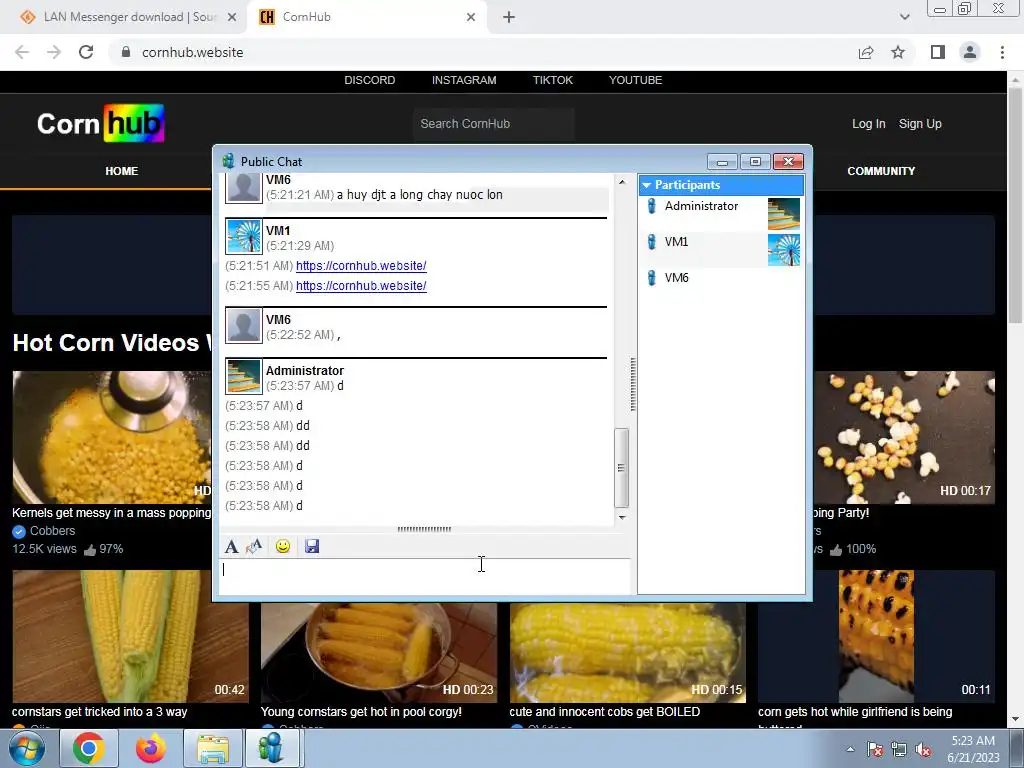This screenshot has width=1024, height=768.
Task: Click the Administrator stairs avatar in chat messages
Action: [x=244, y=376]
